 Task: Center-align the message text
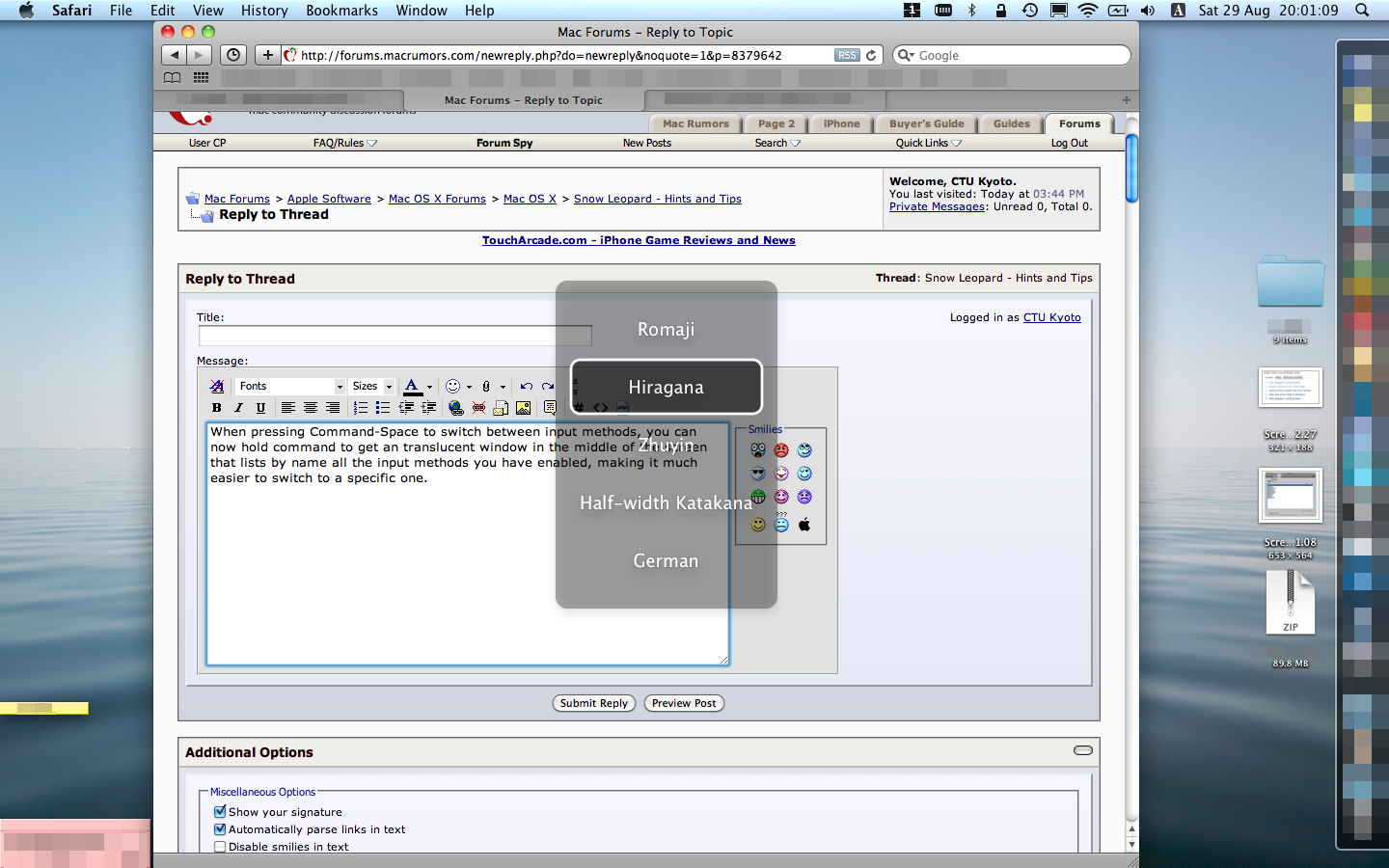tap(310, 408)
